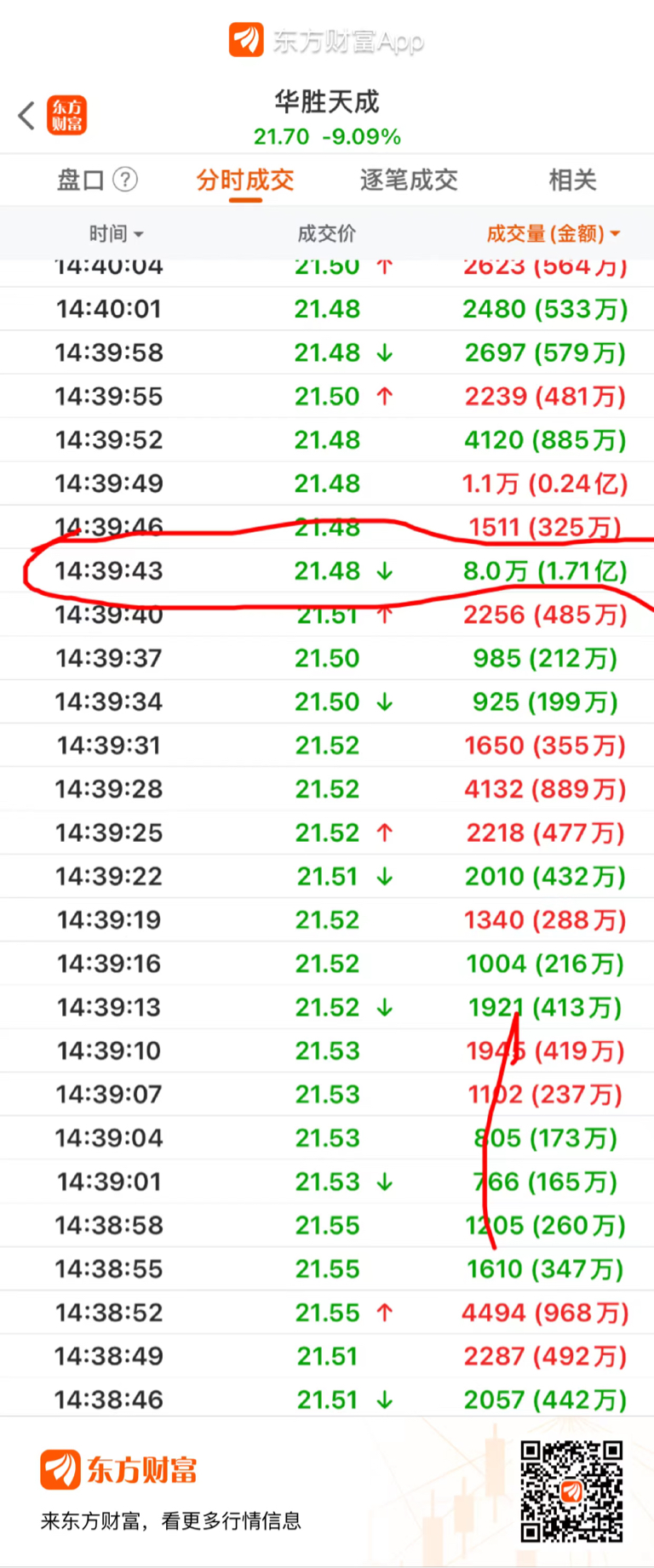This screenshot has height=1568, width=654.
Task: Select the 14:39:58 row time
Action: tap(109, 352)
